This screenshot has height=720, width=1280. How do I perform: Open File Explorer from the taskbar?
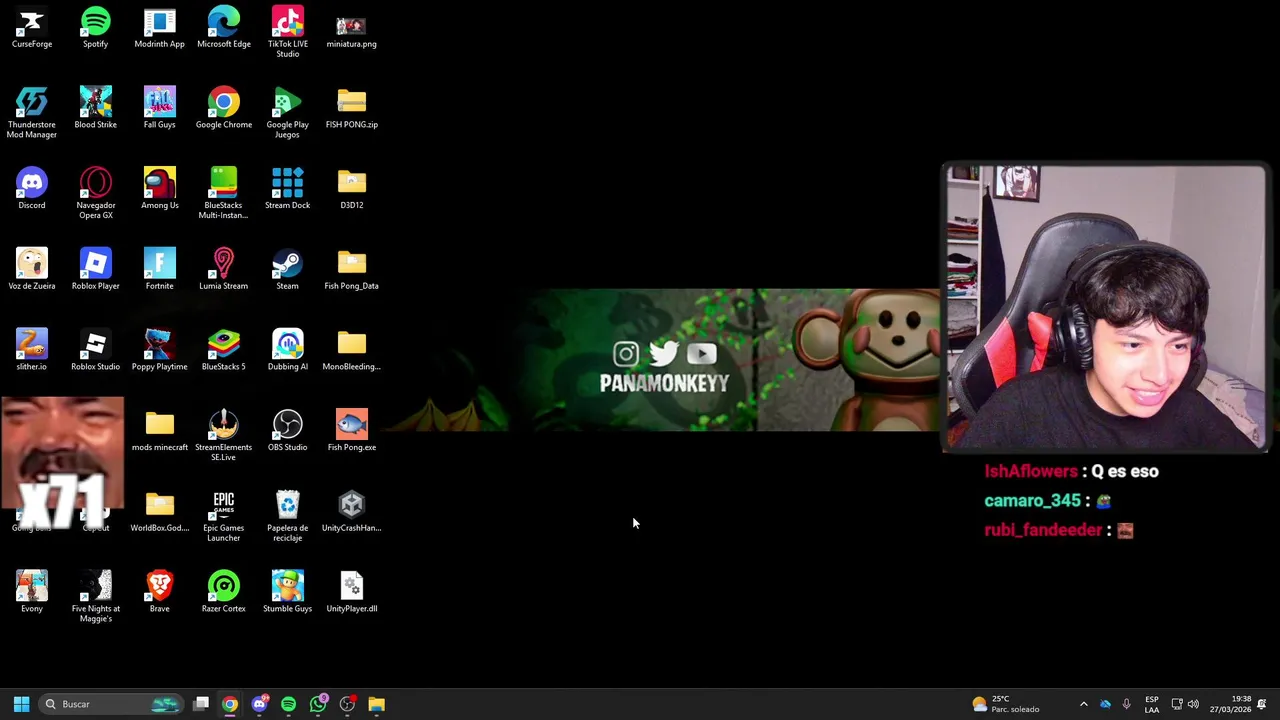[376, 704]
